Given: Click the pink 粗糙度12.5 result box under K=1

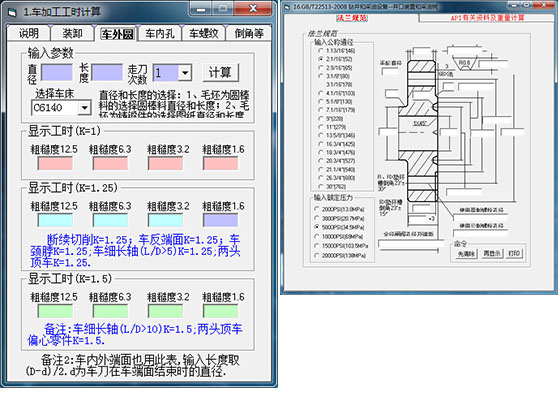Looking at the screenshot, I should click(x=55, y=164).
